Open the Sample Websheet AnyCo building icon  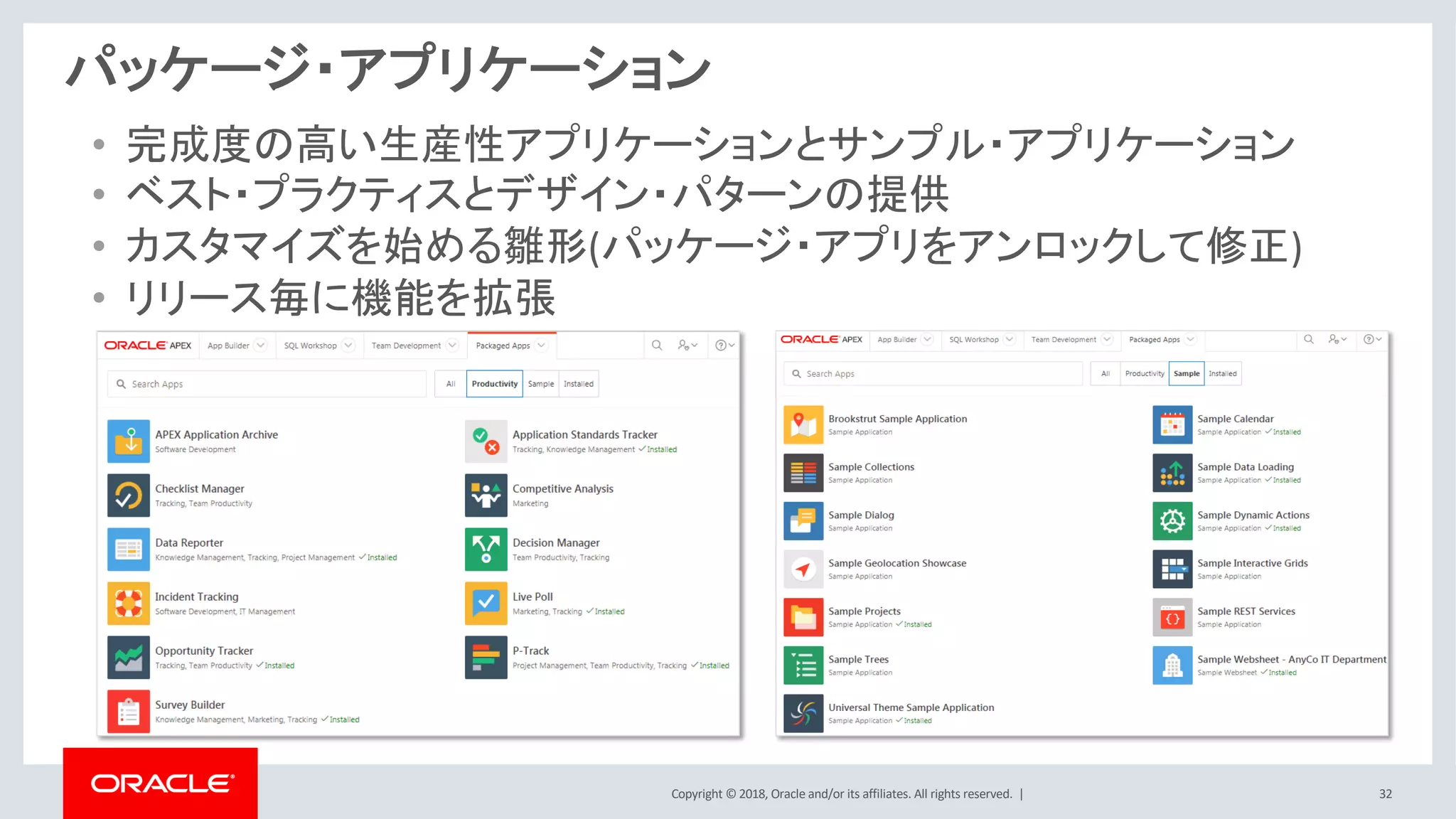(1172, 665)
